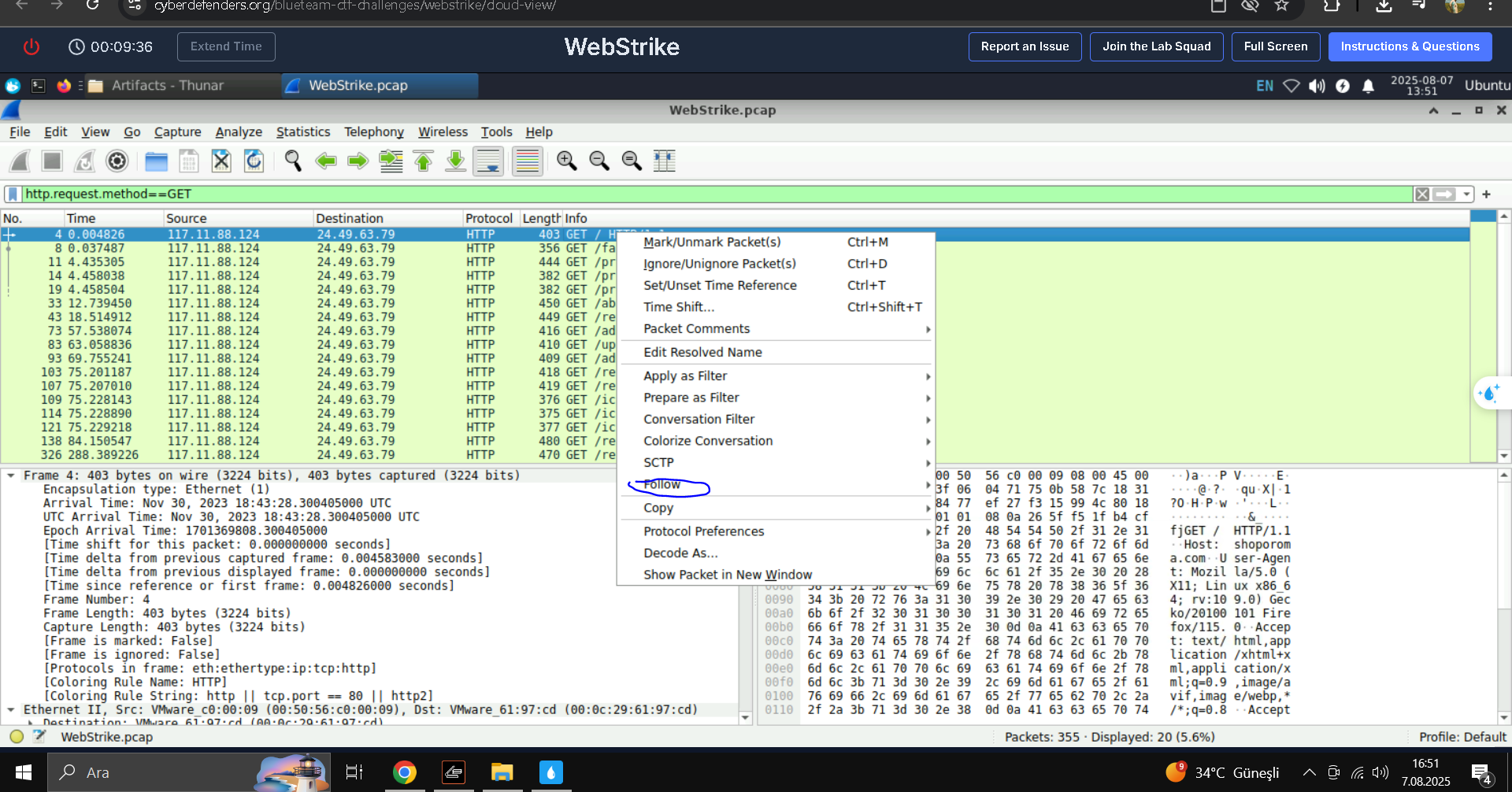1512x792 pixels.
Task: Open the recent display filters dropdown
Action: click(1466, 194)
